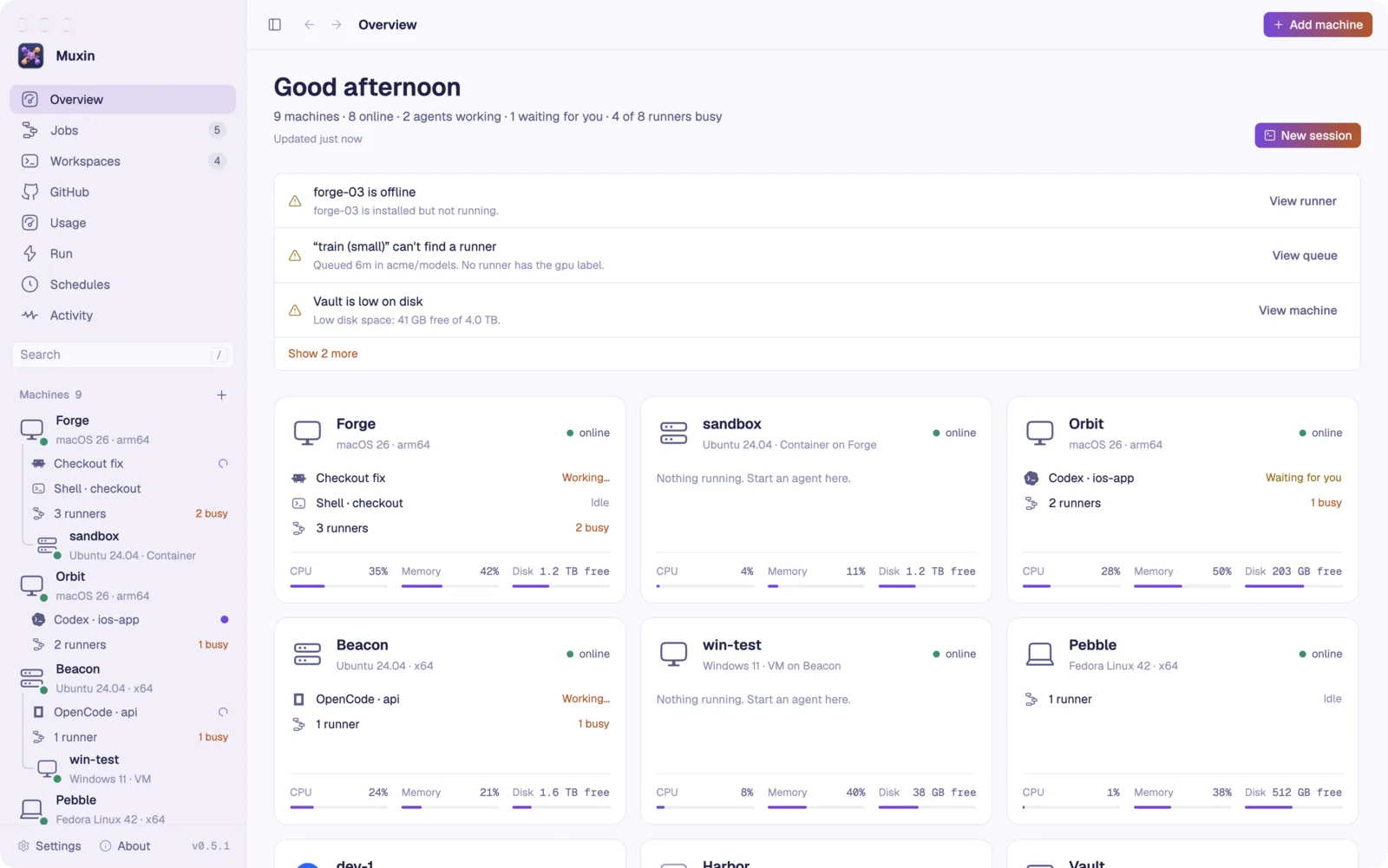
Task: Open the About link
Action: pos(125,846)
